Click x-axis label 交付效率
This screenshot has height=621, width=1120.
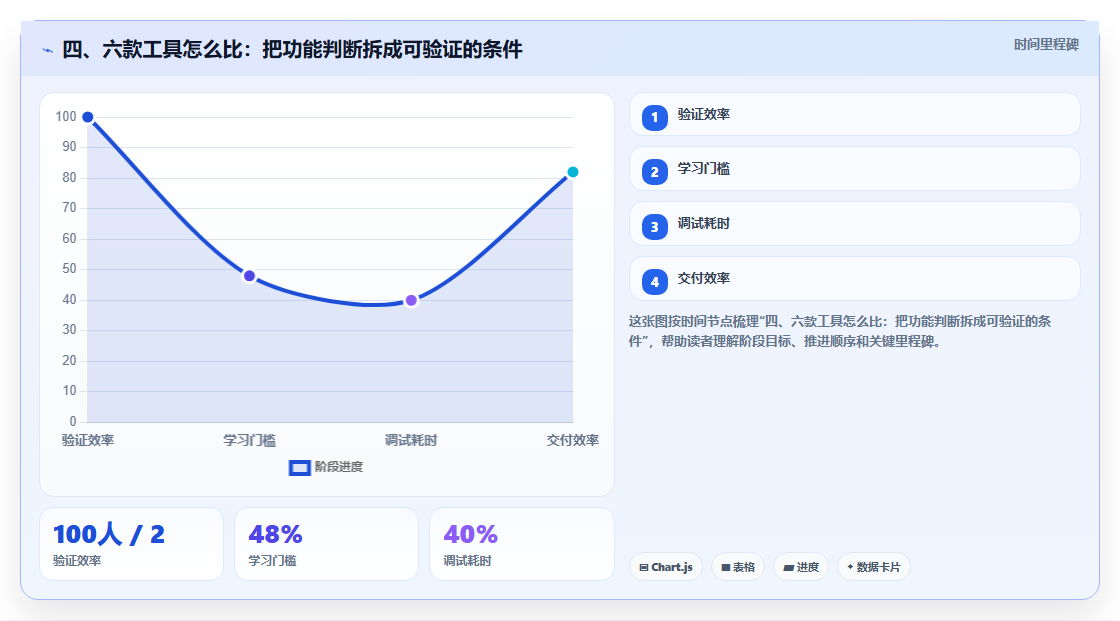click(573, 440)
